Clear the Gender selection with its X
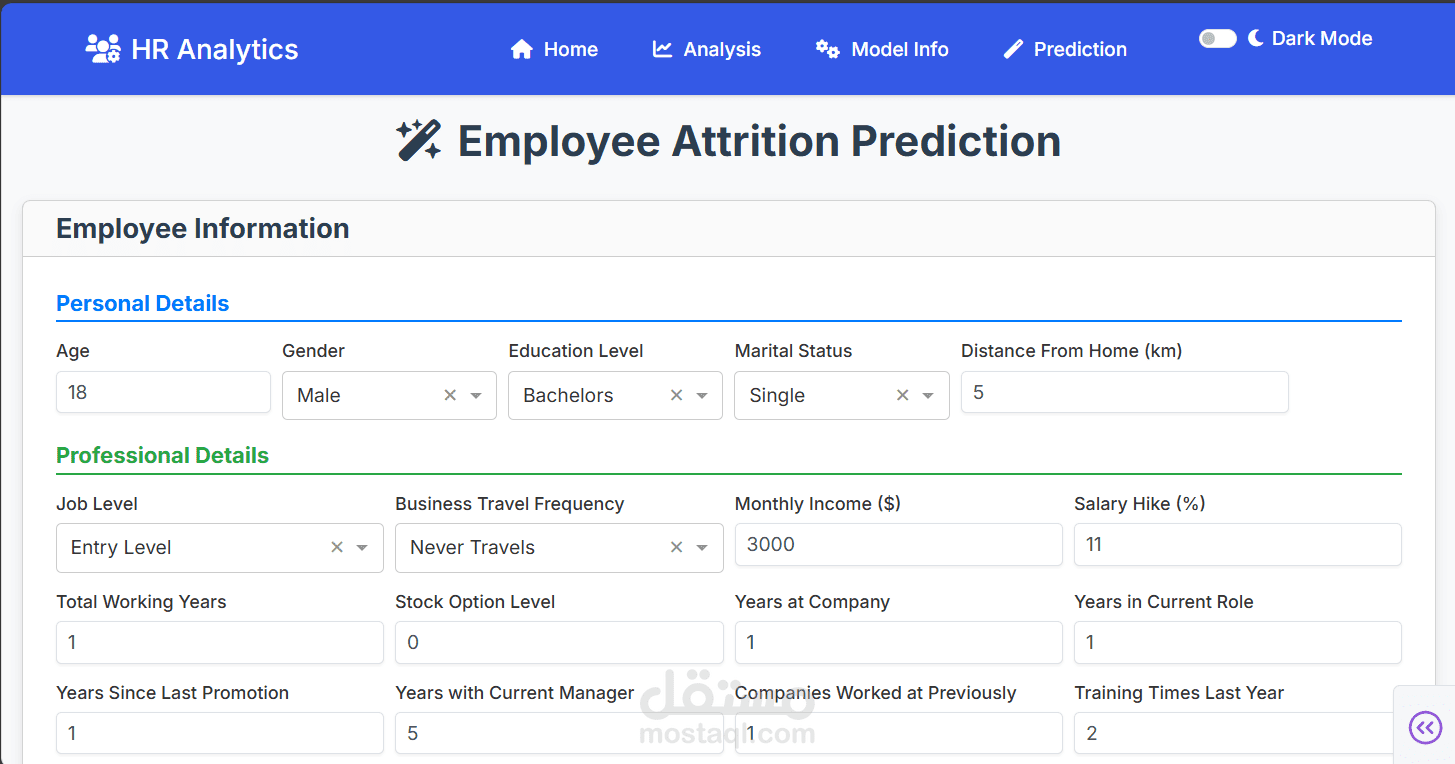1455x764 pixels. point(450,395)
